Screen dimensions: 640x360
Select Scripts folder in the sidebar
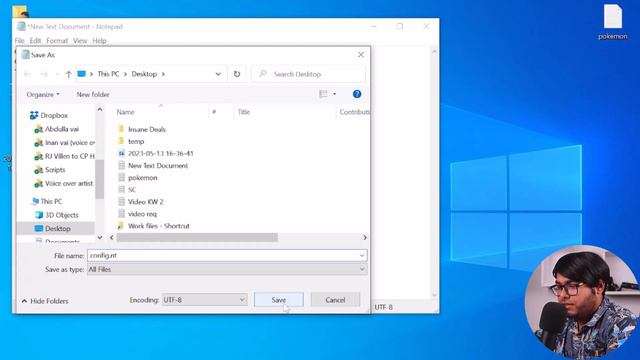click(x=55, y=169)
